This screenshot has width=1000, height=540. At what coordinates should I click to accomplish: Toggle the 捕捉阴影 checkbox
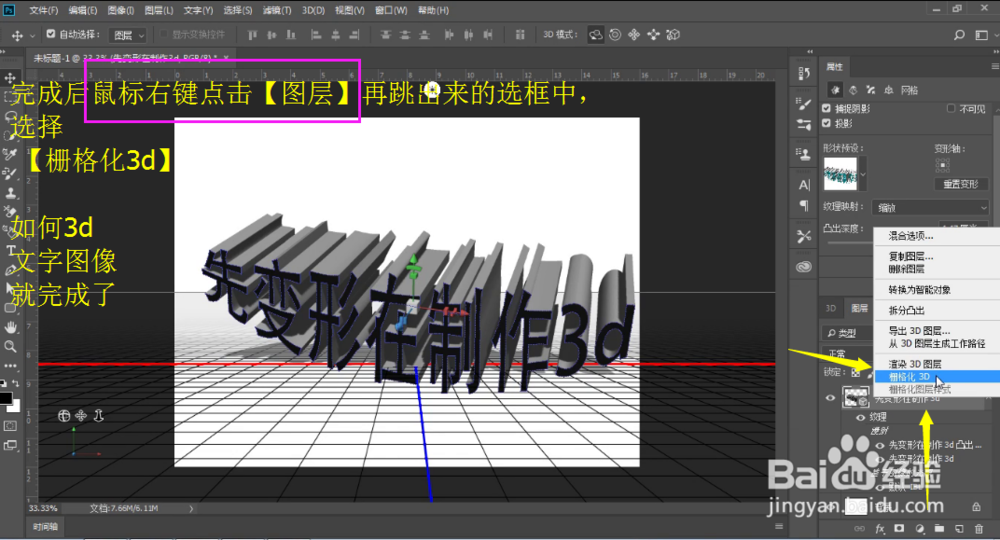[827, 108]
